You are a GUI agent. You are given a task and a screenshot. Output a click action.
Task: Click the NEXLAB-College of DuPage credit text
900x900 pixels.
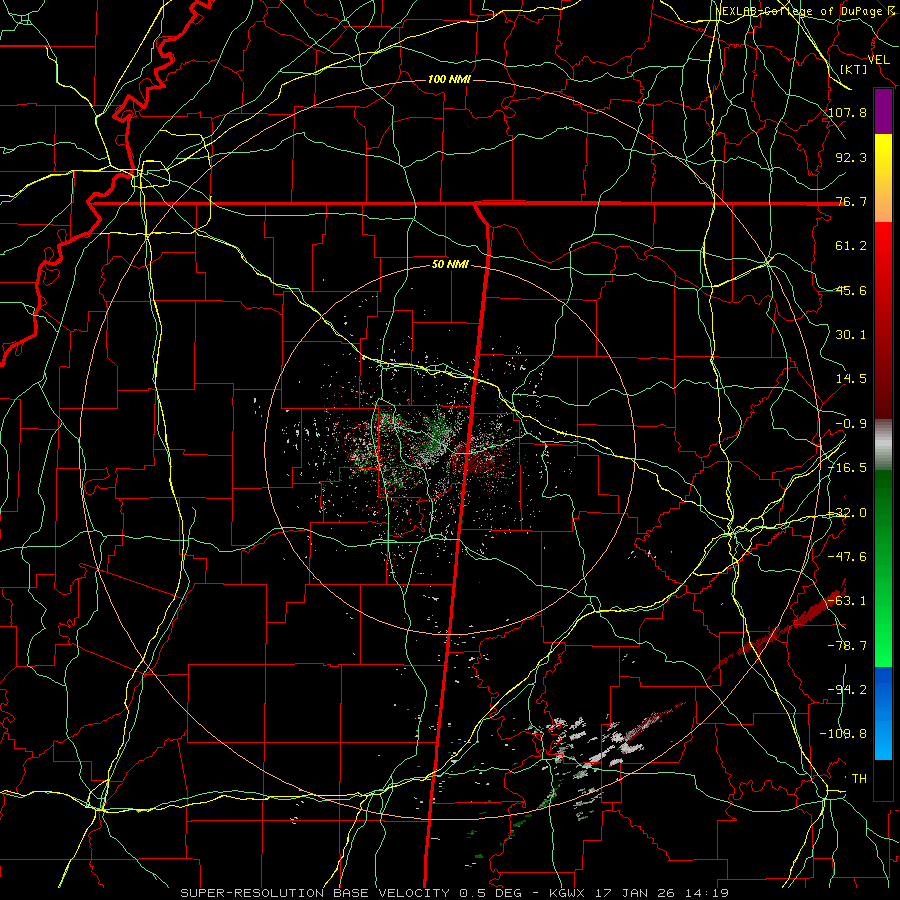[805, 11]
